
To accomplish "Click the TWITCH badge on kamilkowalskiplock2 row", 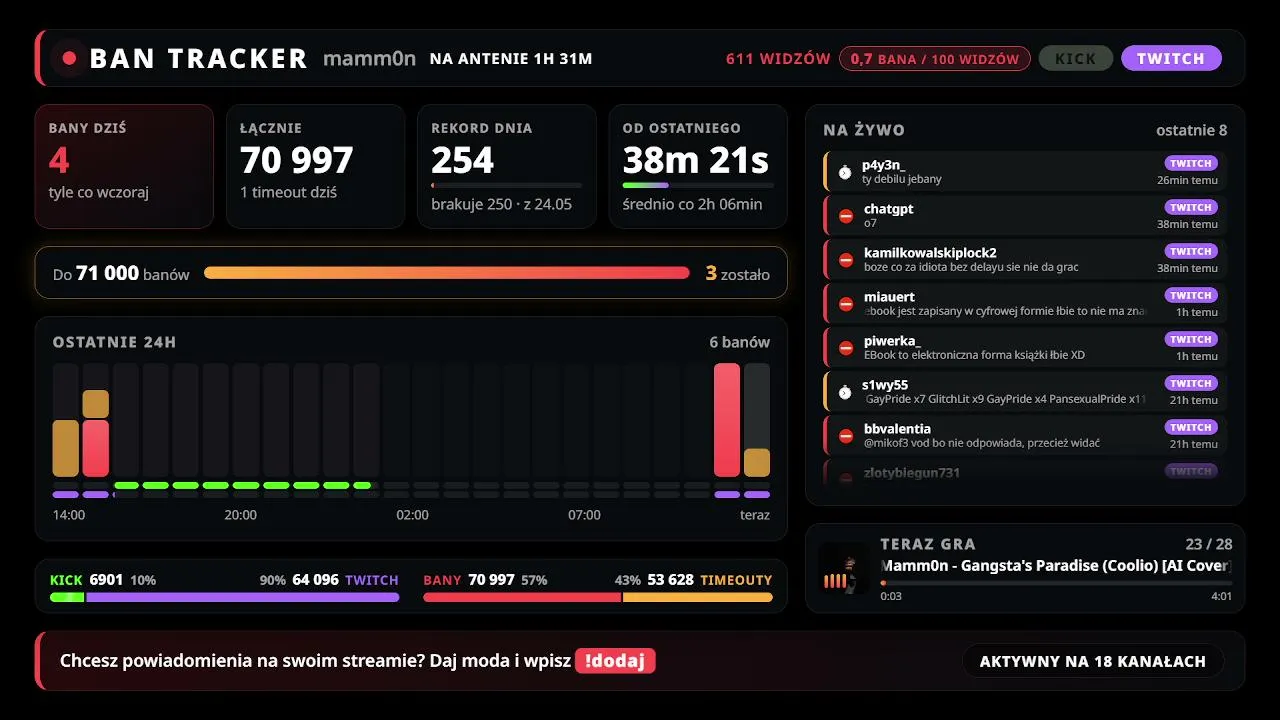I will pos(1191,251).
